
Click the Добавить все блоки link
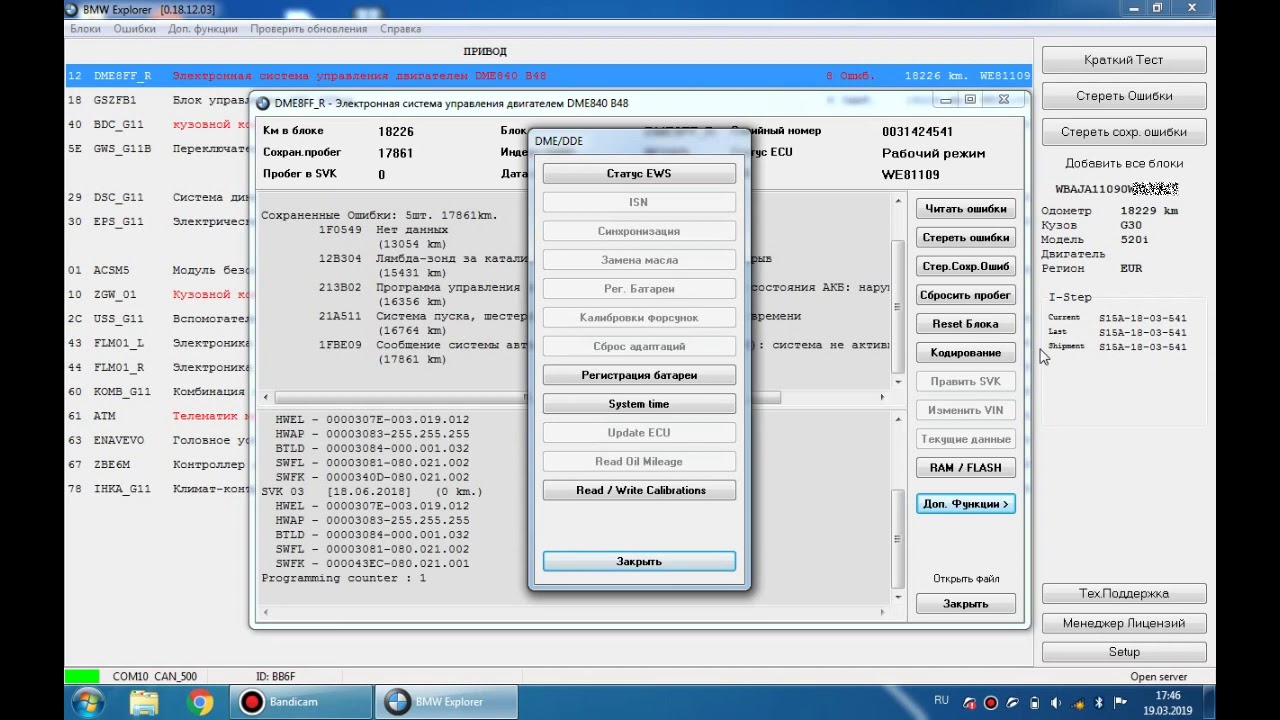(x=1123, y=163)
